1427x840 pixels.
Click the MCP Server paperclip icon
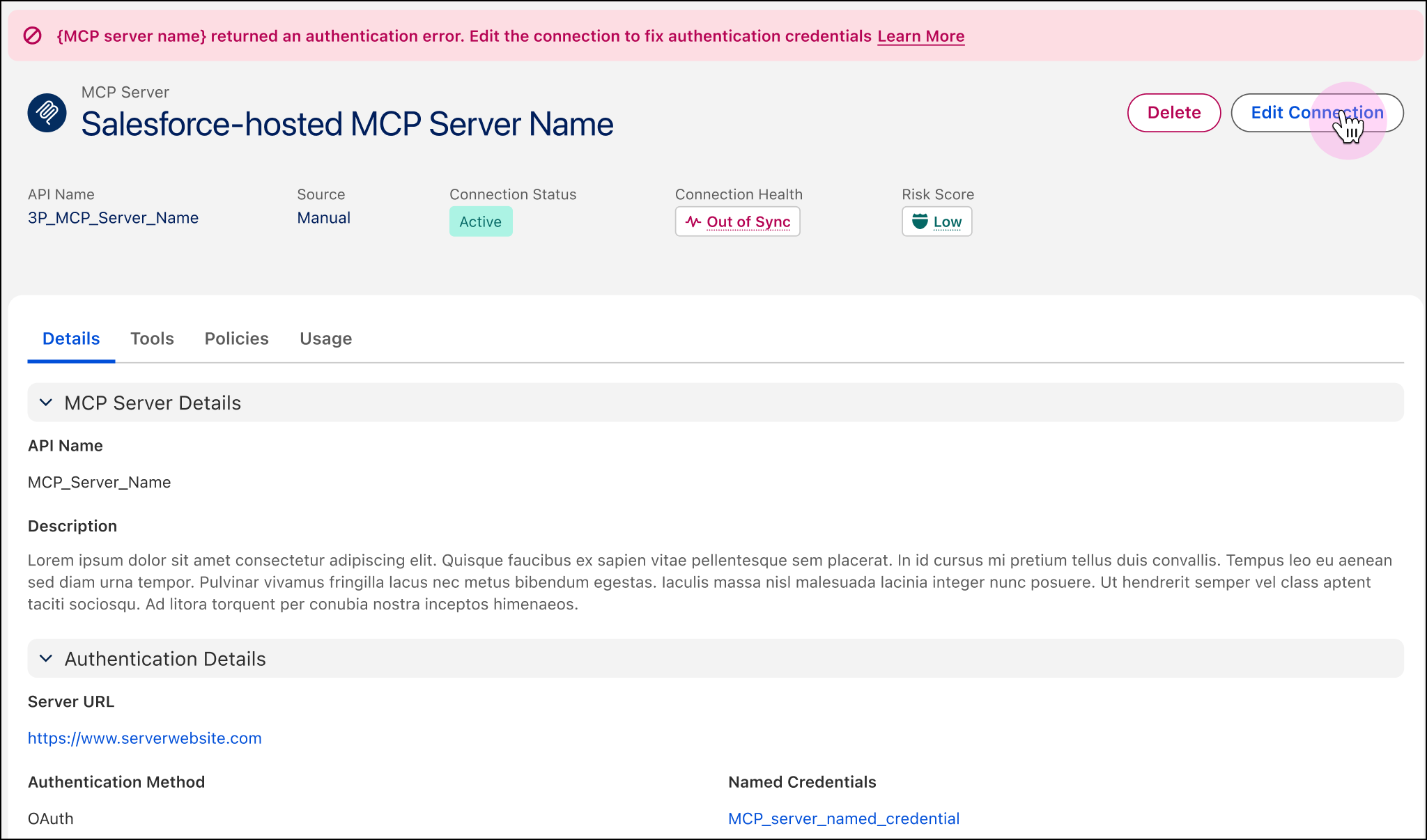[47, 113]
